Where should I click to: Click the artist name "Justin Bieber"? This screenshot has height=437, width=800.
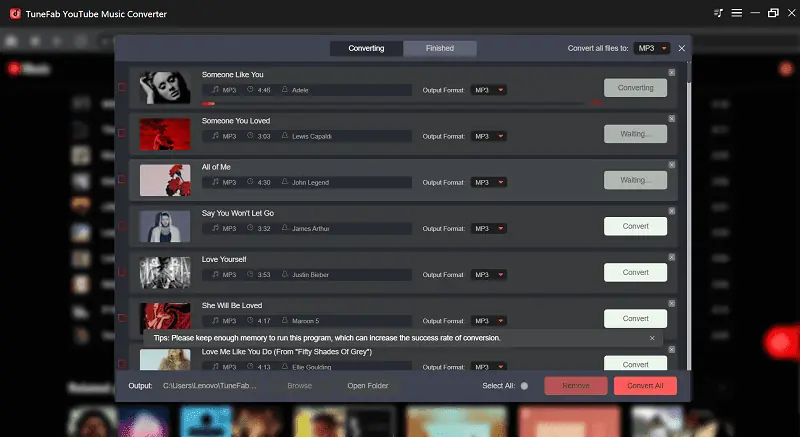click(310, 275)
